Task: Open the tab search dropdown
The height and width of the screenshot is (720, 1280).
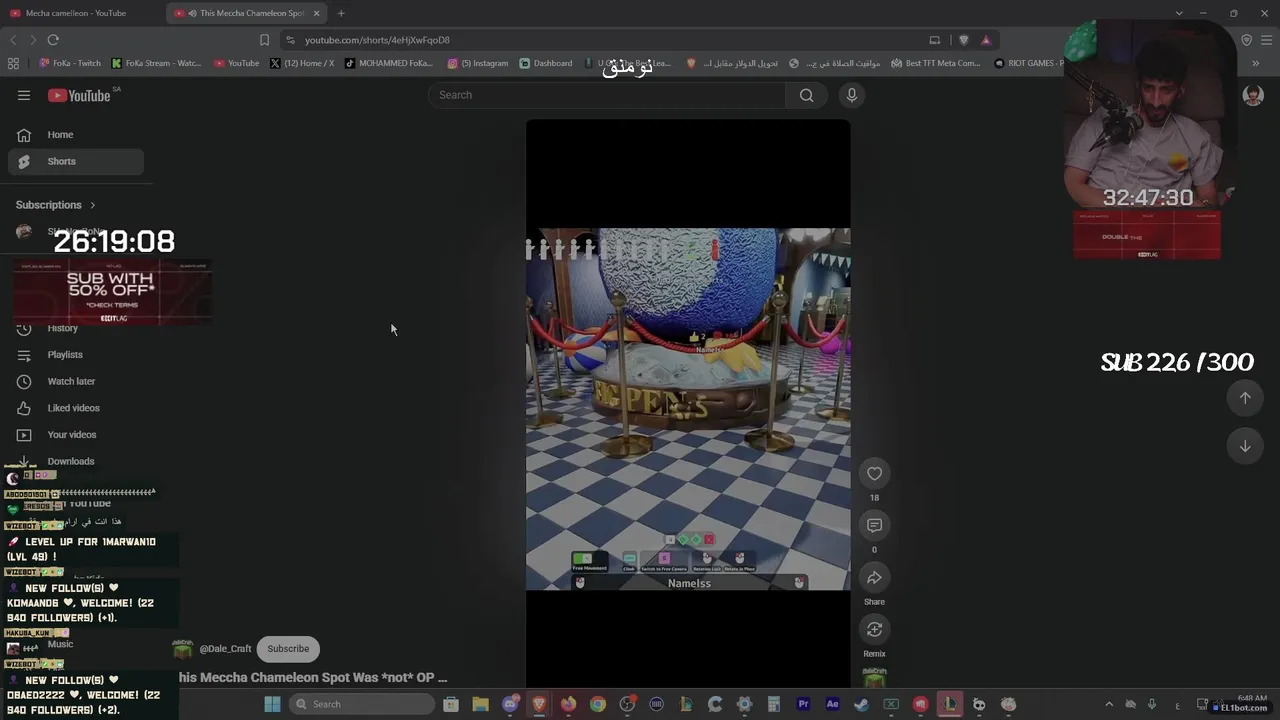Action: pos(1179,13)
